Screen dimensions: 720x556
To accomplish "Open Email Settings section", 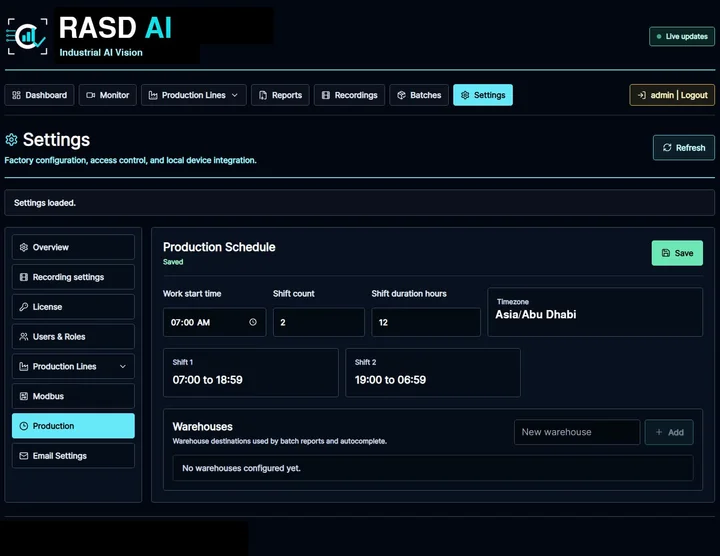I will (x=73, y=456).
